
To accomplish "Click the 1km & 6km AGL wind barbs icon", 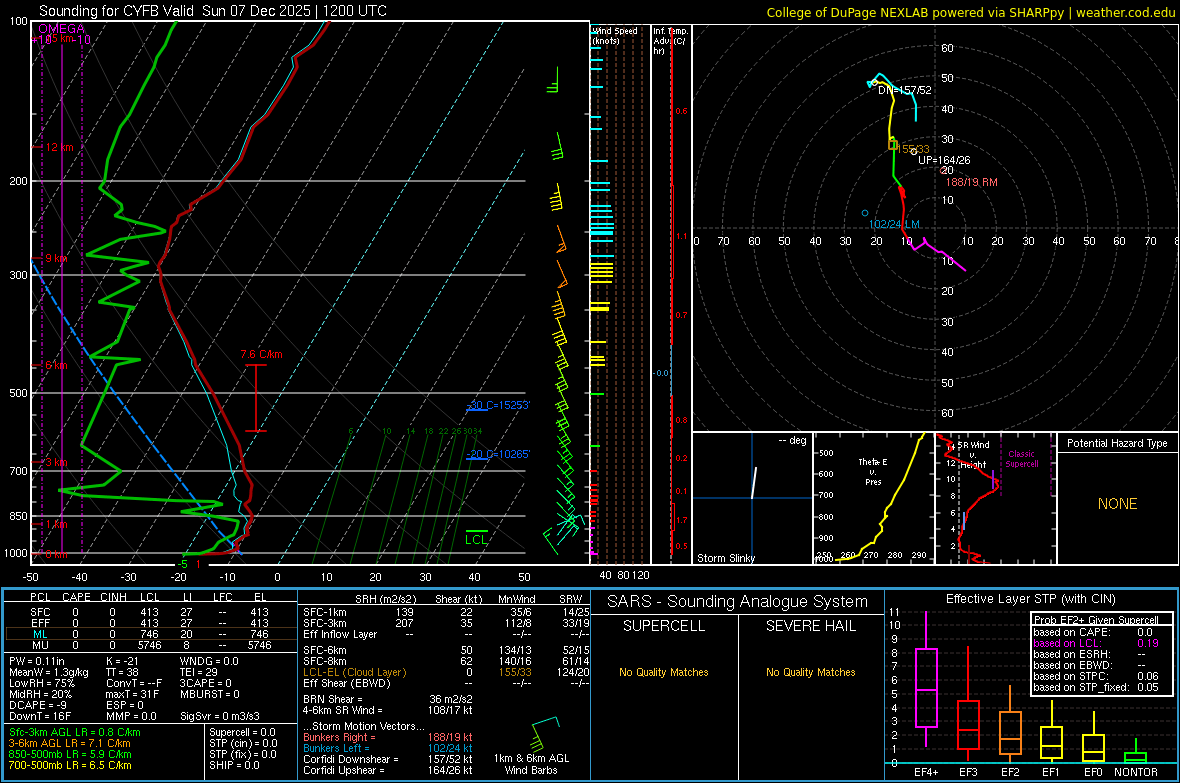I will [546, 733].
